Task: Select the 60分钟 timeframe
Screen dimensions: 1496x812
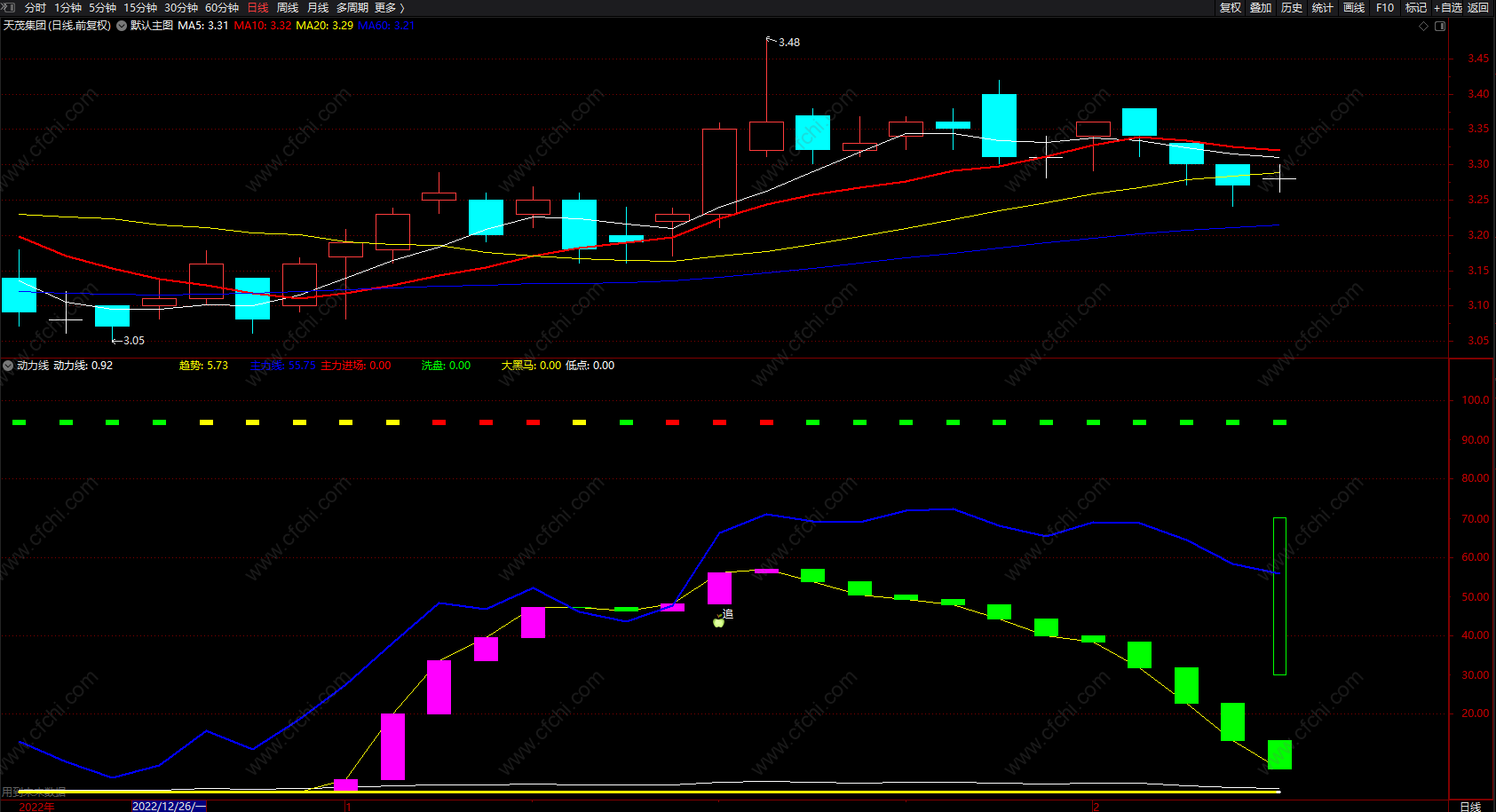Action: [x=222, y=8]
